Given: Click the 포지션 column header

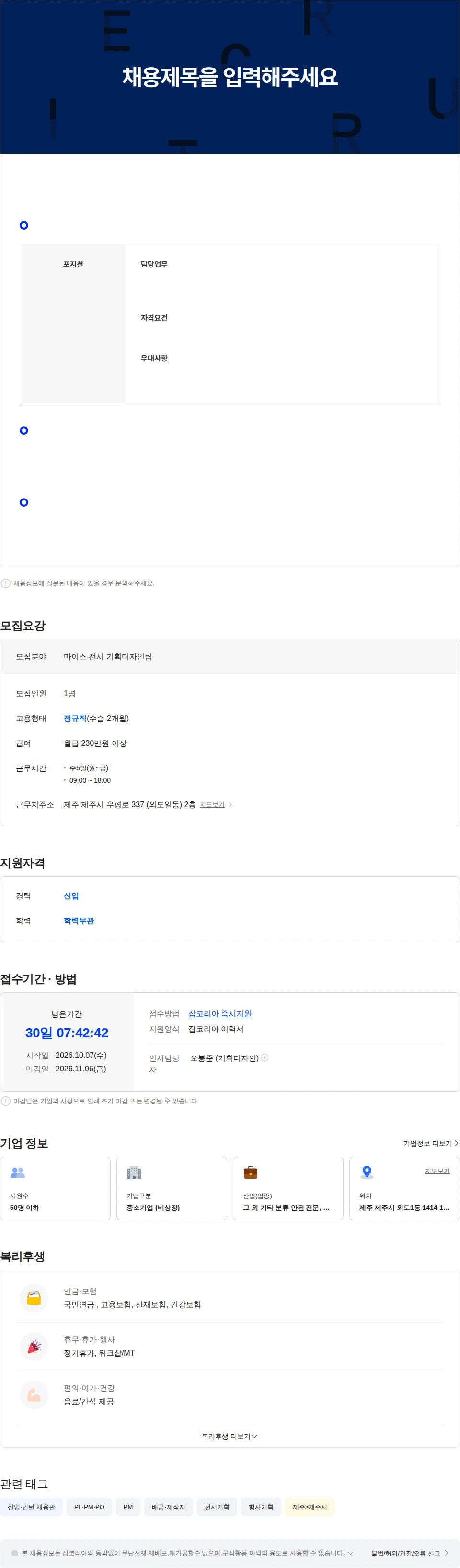Looking at the screenshot, I should pos(73,264).
